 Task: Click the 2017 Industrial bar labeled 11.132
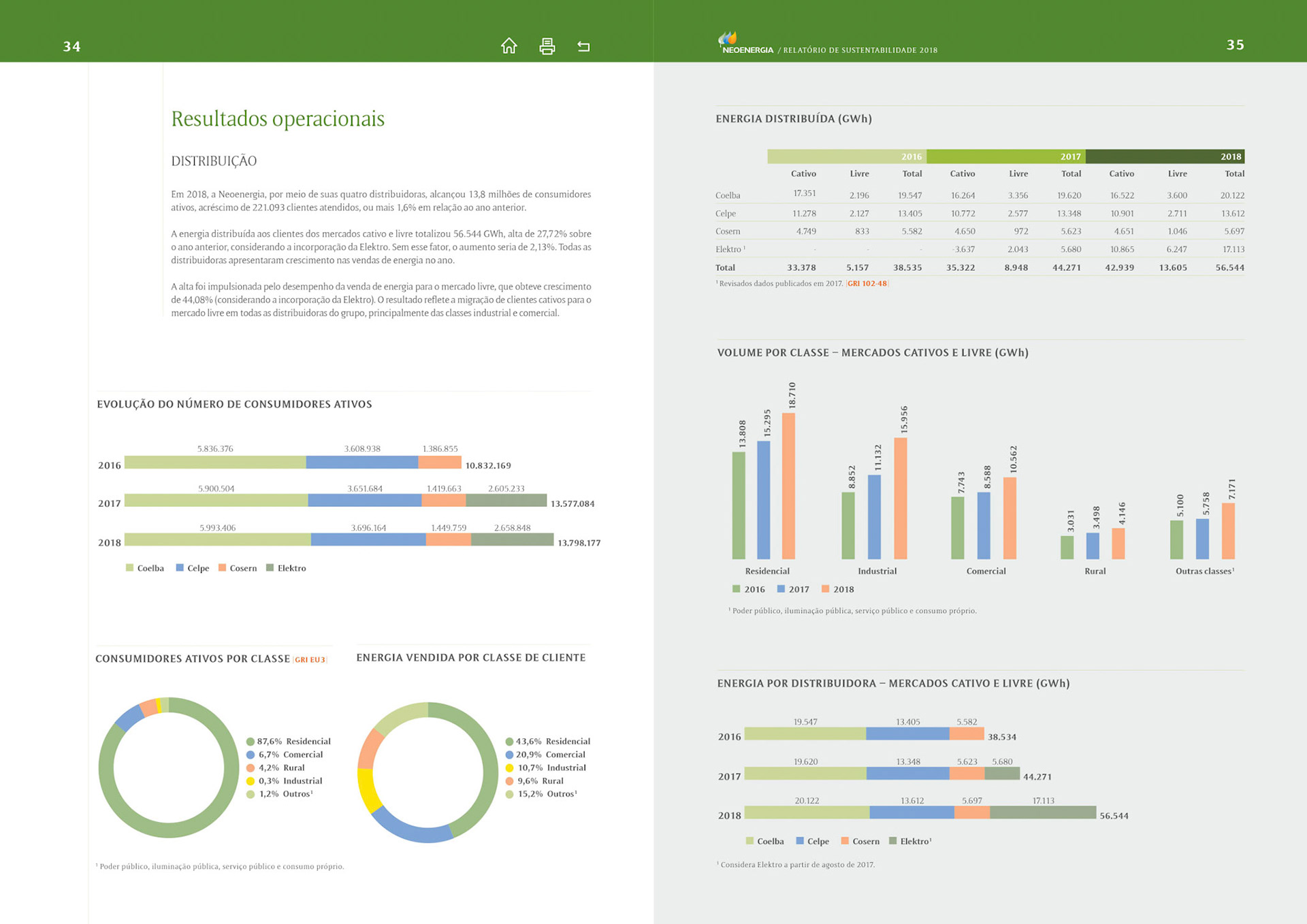(874, 516)
